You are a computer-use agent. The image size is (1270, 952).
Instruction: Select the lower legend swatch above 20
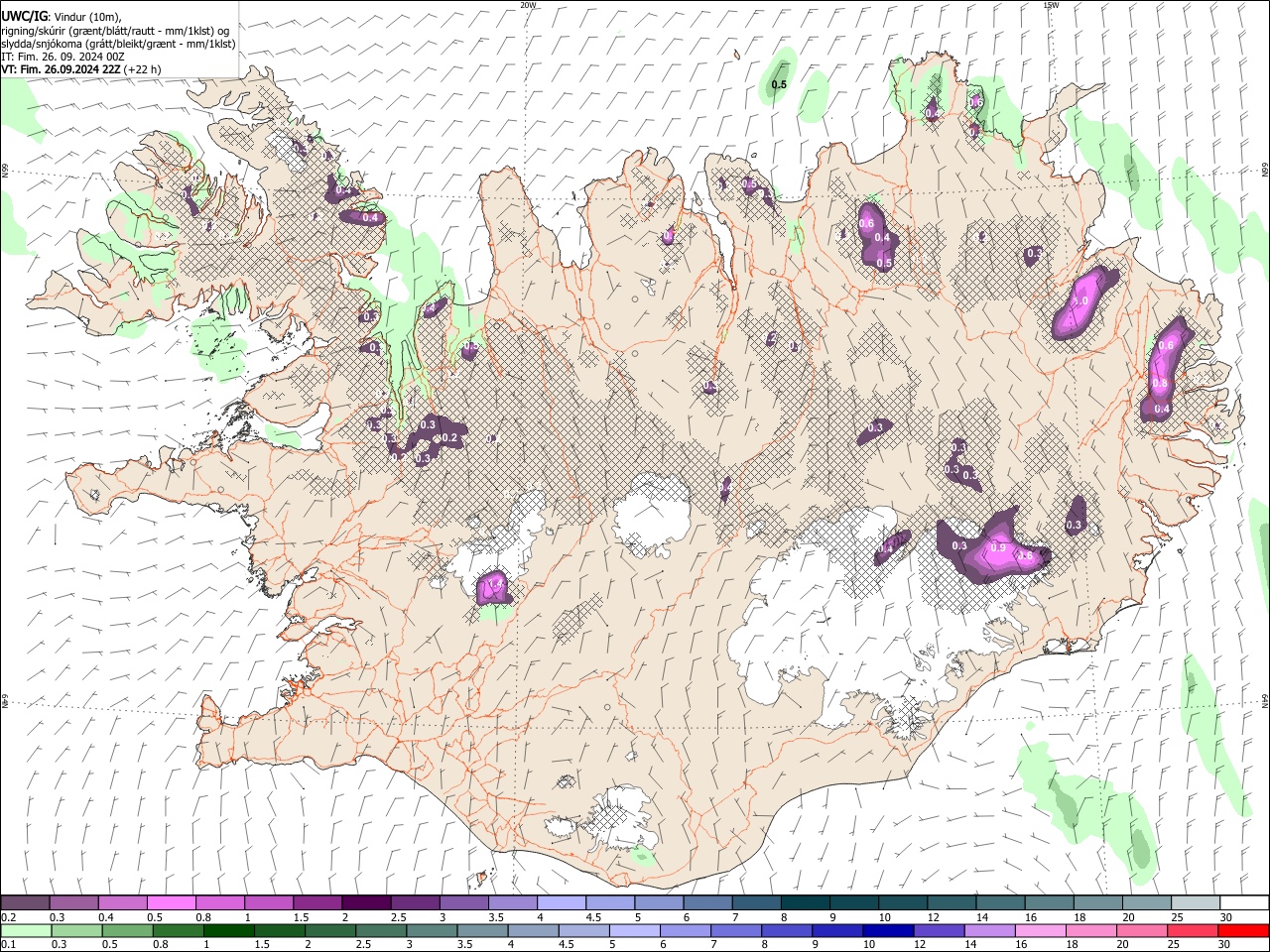[x=1142, y=931]
